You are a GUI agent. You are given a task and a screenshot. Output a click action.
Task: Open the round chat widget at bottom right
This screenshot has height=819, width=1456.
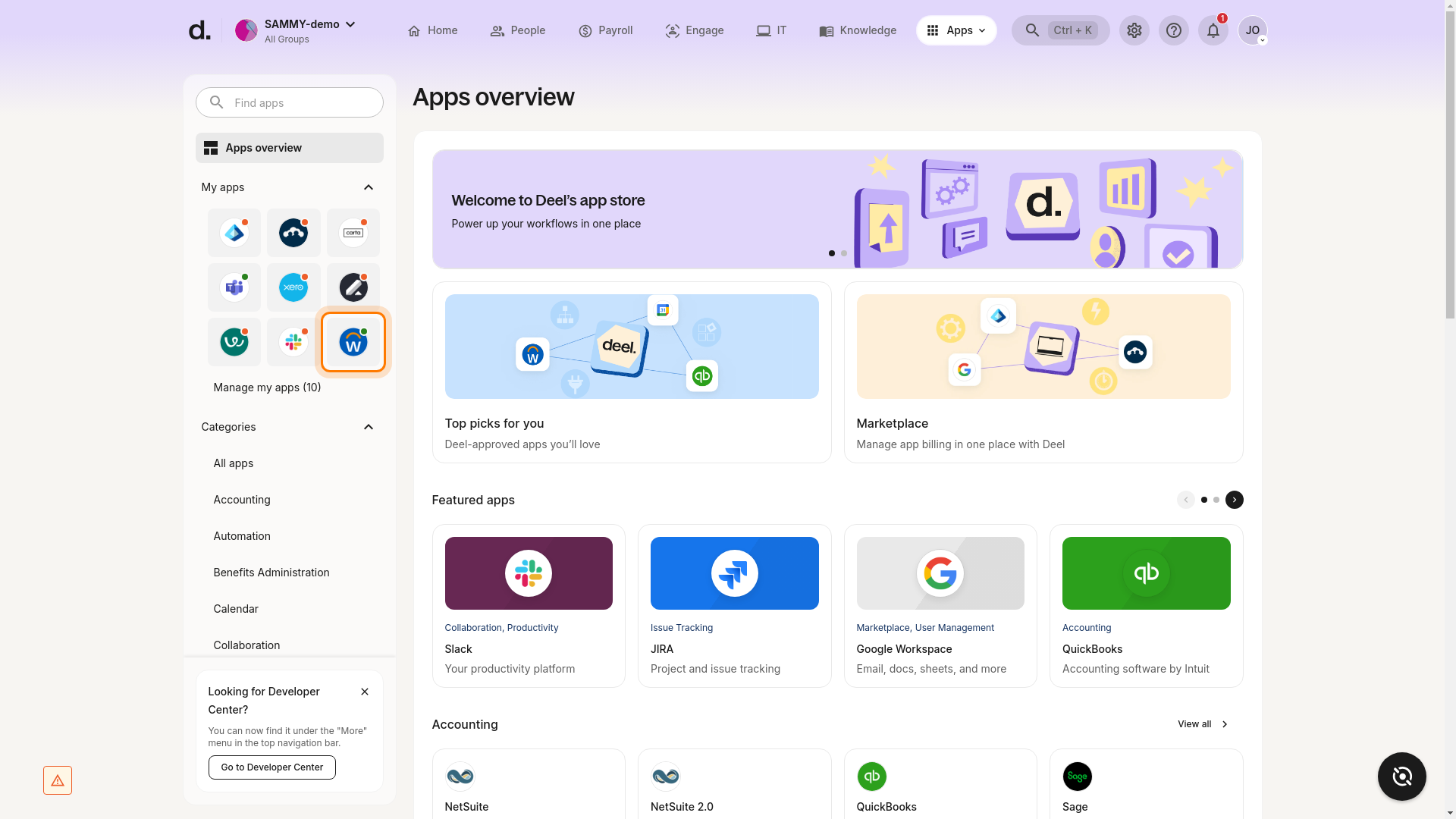(x=1402, y=777)
